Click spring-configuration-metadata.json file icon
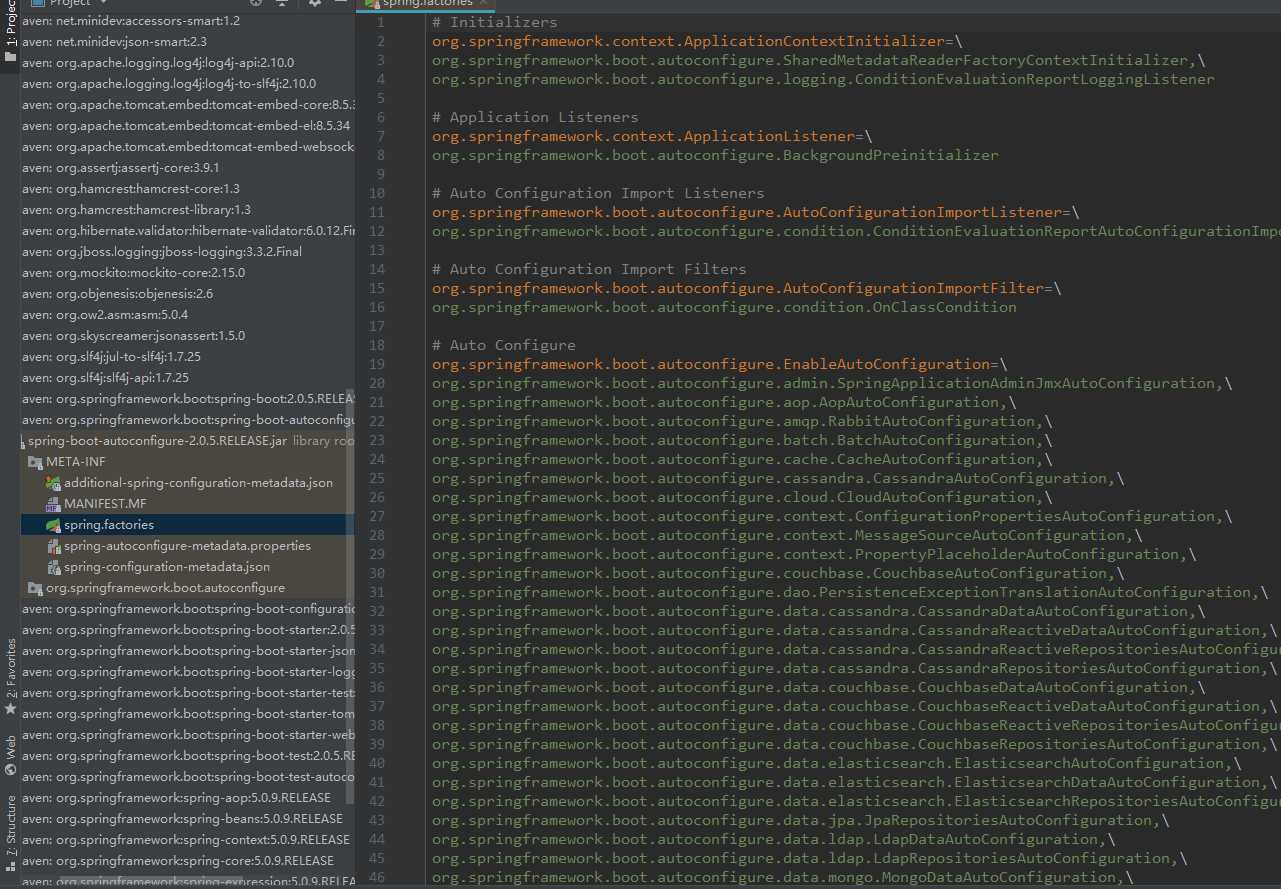1281x889 pixels. tap(53, 567)
